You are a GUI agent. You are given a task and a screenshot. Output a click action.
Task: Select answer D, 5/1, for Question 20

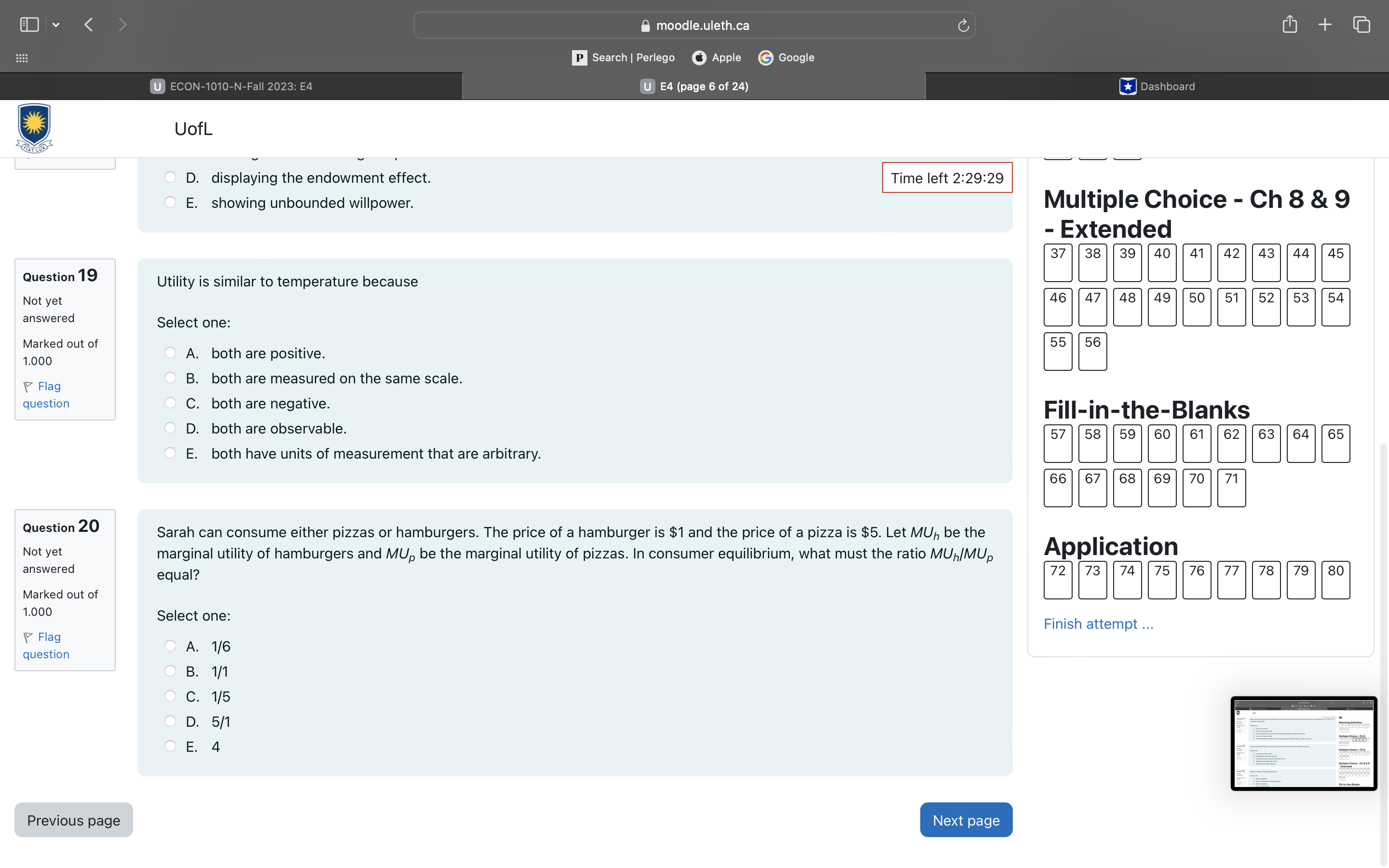click(170, 720)
